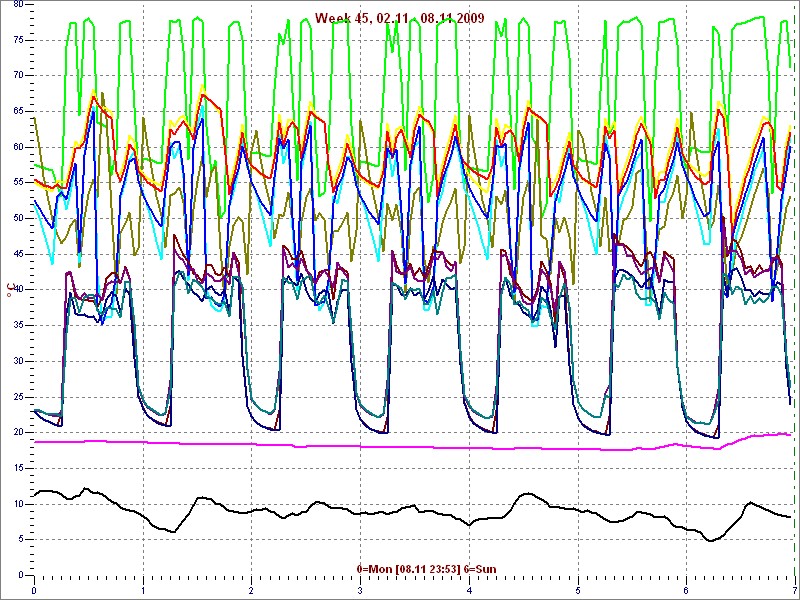The image size is (800, 600).
Task: Select day 4 tick label on horizontal axis
Action: point(469,590)
